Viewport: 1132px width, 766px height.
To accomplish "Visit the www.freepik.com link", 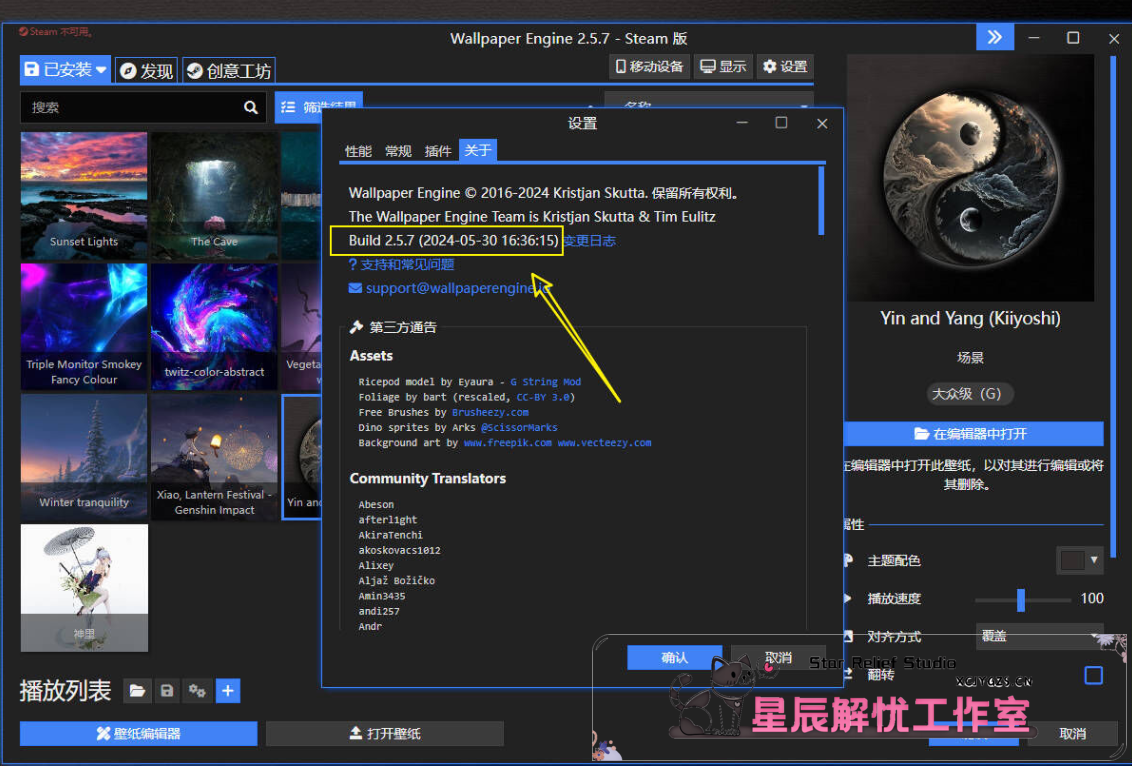I will point(508,443).
